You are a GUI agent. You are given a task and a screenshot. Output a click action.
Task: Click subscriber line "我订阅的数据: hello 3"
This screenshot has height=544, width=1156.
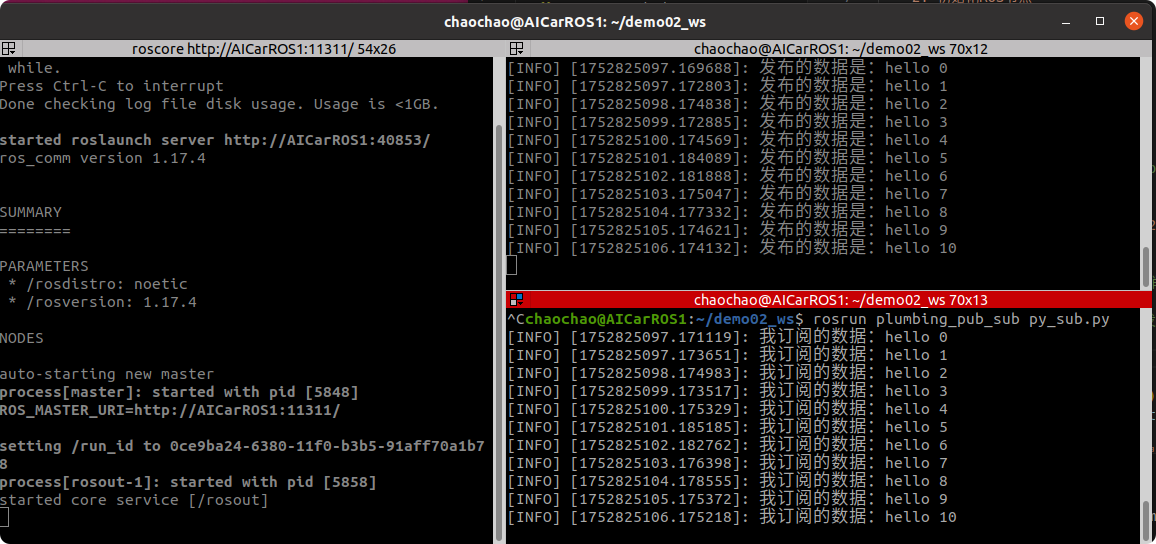click(728, 391)
